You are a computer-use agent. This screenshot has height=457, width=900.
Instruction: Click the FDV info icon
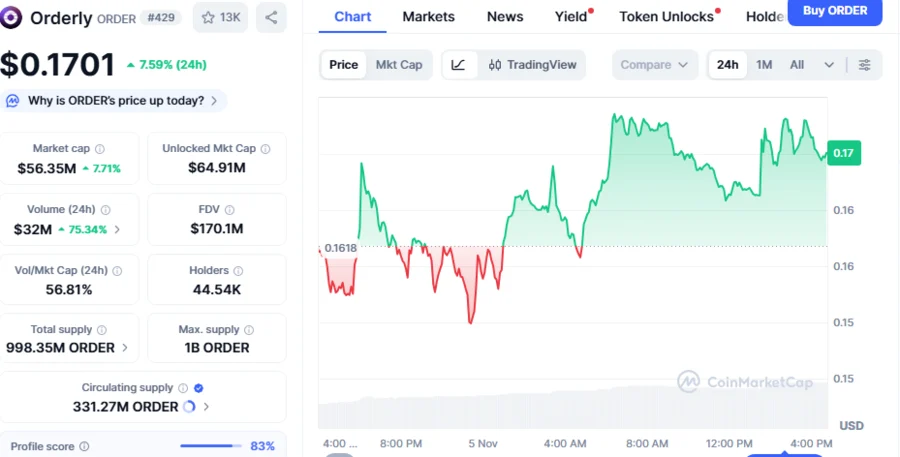[x=232, y=210]
